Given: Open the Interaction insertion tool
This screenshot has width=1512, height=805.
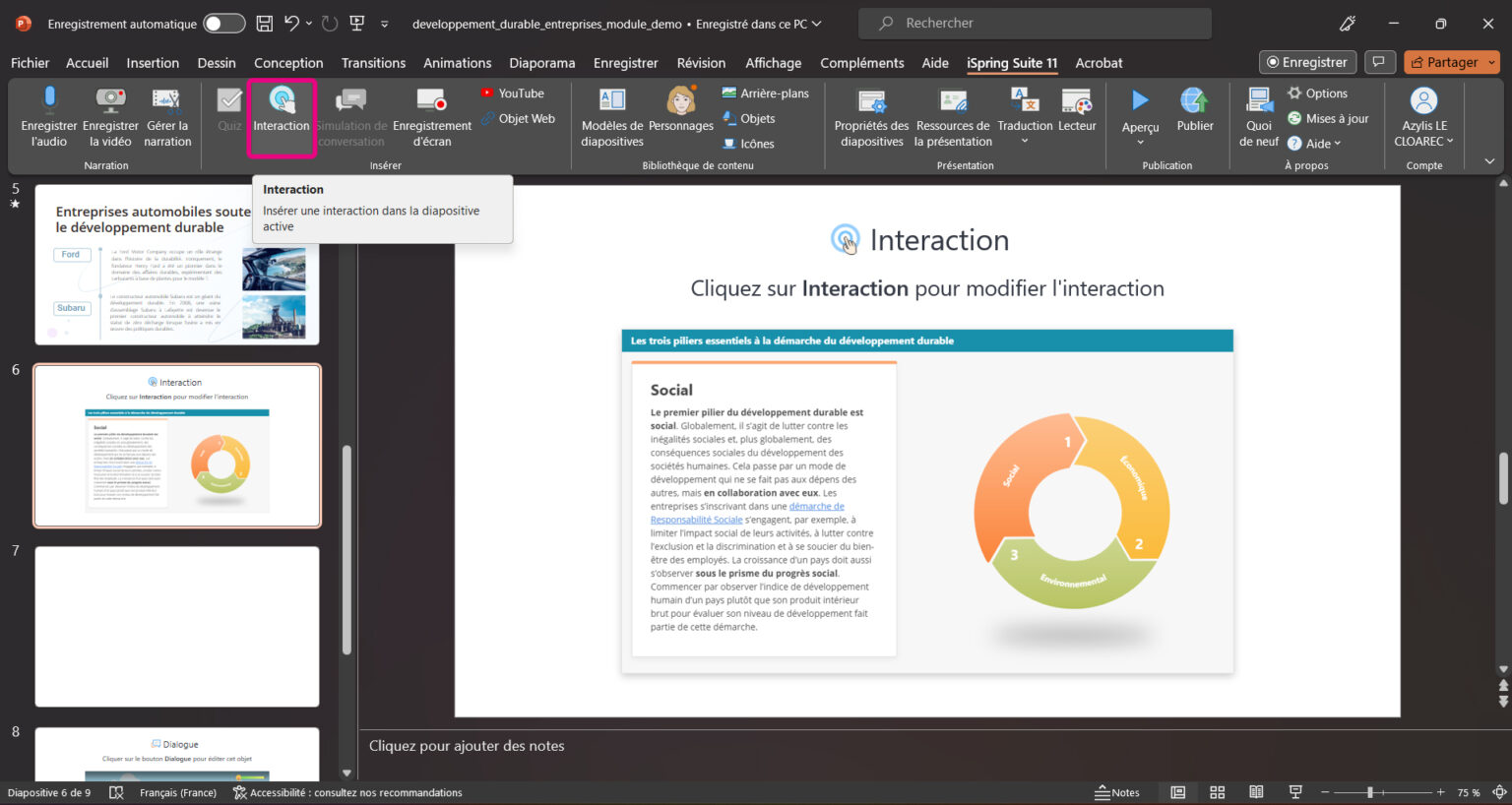Looking at the screenshot, I should [x=282, y=115].
